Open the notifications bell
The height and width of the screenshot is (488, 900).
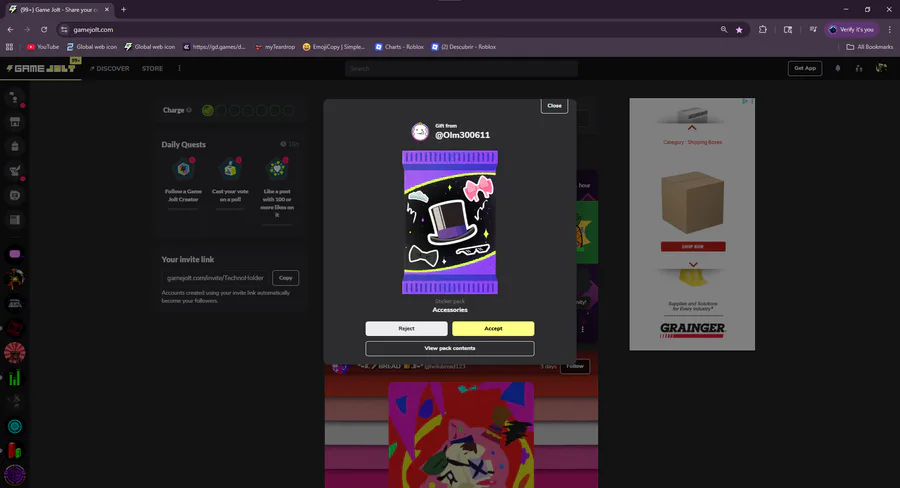tap(837, 68)
